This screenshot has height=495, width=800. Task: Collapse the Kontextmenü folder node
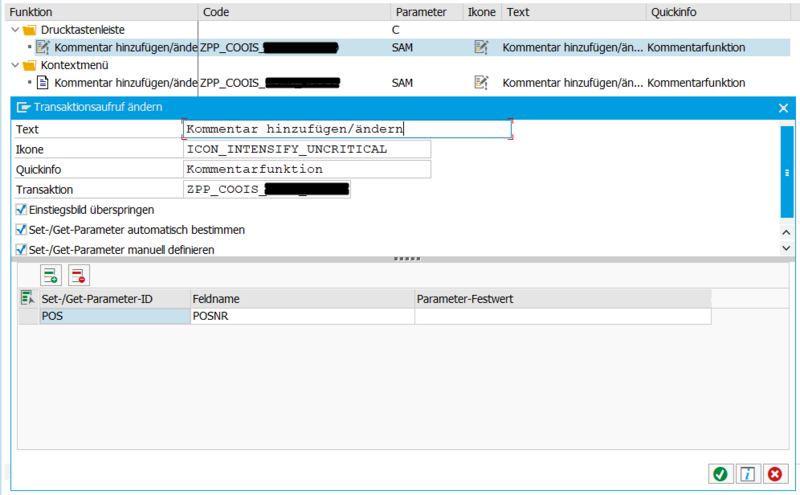coord(15,65)
